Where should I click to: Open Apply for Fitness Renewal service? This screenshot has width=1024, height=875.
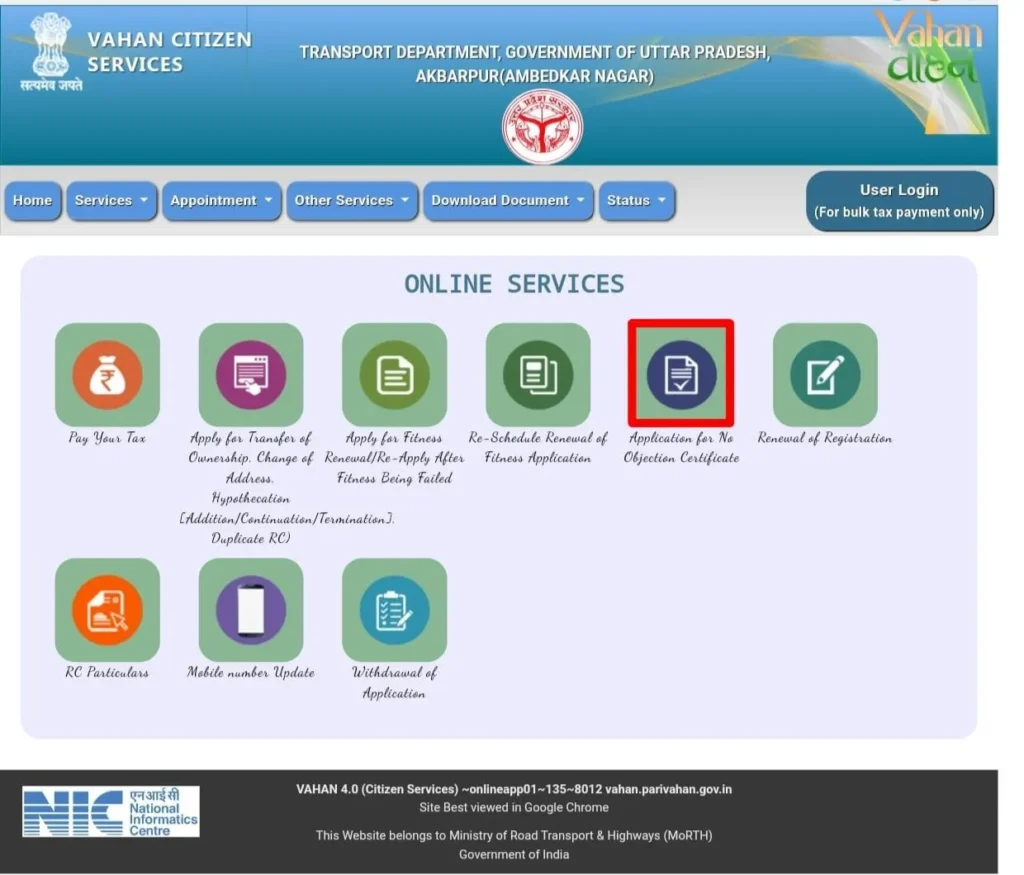pos(394,375)
